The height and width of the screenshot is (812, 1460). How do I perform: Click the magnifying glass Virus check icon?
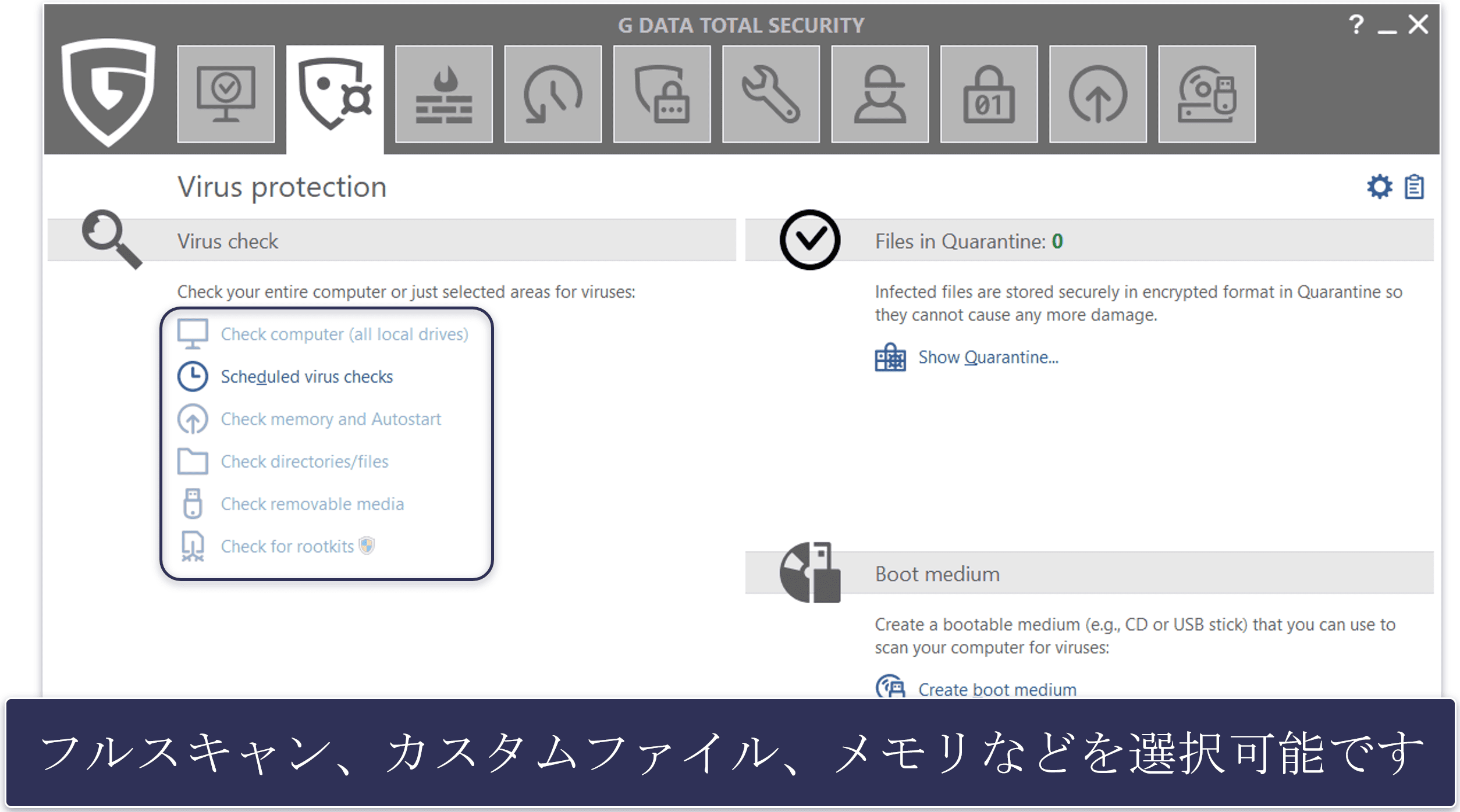(112, 240)
